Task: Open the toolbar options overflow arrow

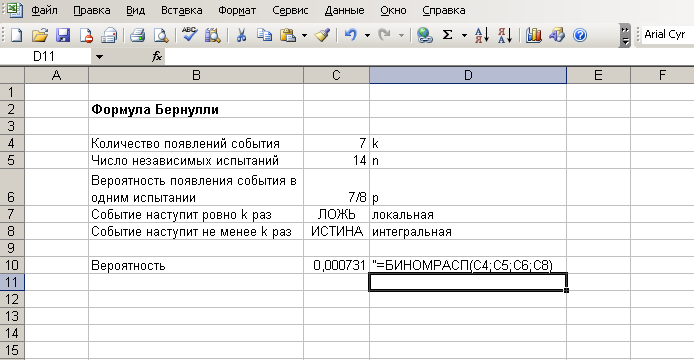Action: (x=625, y=35)
